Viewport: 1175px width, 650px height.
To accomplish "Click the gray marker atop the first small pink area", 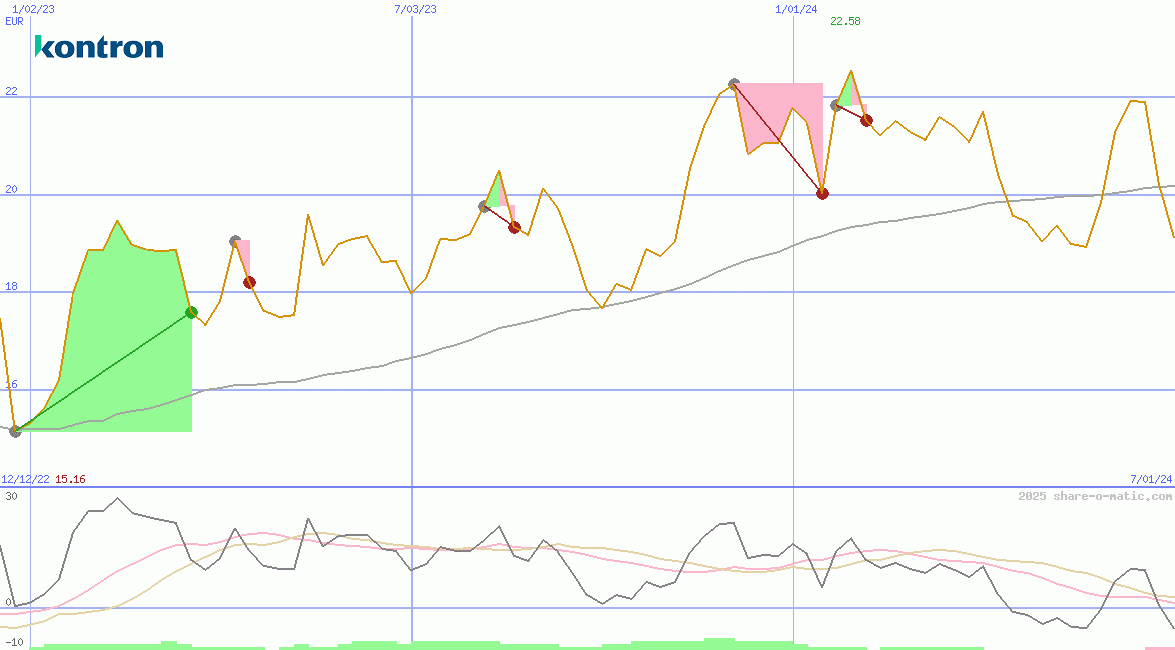I will 235,241.
